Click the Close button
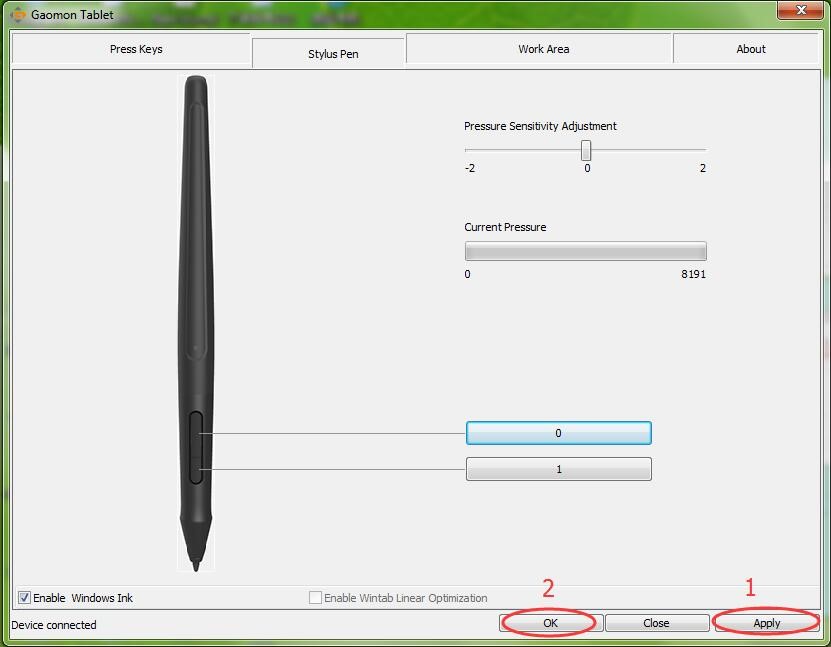This screenshot has width=831, height=647. (657, 623)
